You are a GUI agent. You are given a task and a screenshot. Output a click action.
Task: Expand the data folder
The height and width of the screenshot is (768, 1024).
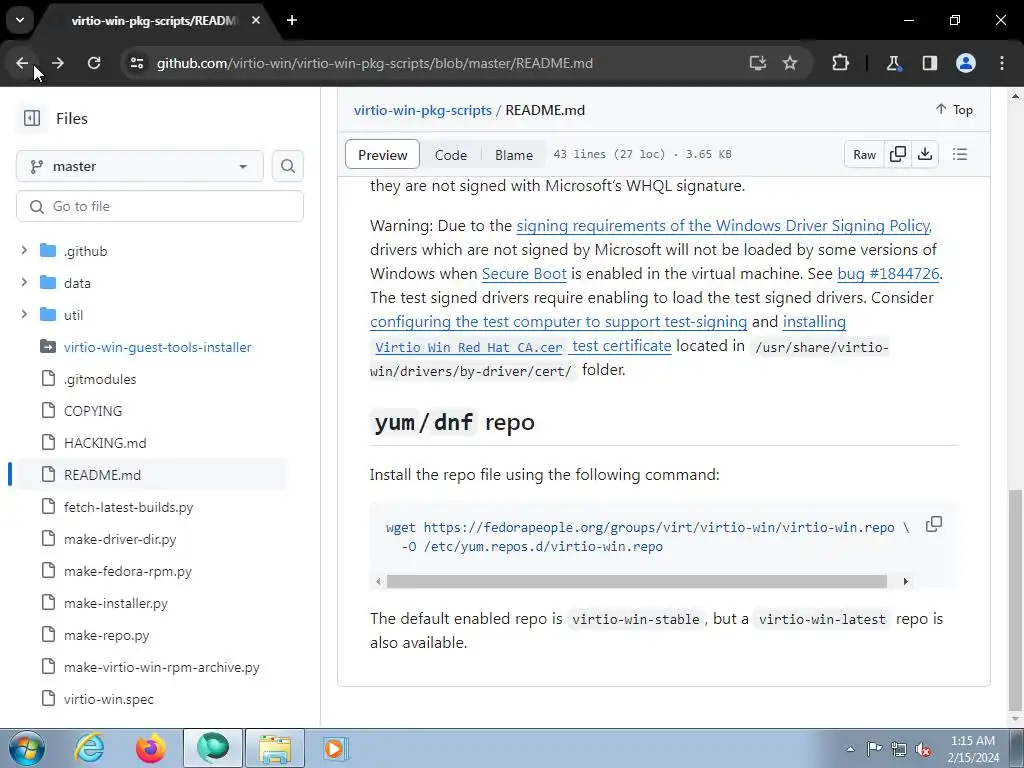click(x=24, y=283)
